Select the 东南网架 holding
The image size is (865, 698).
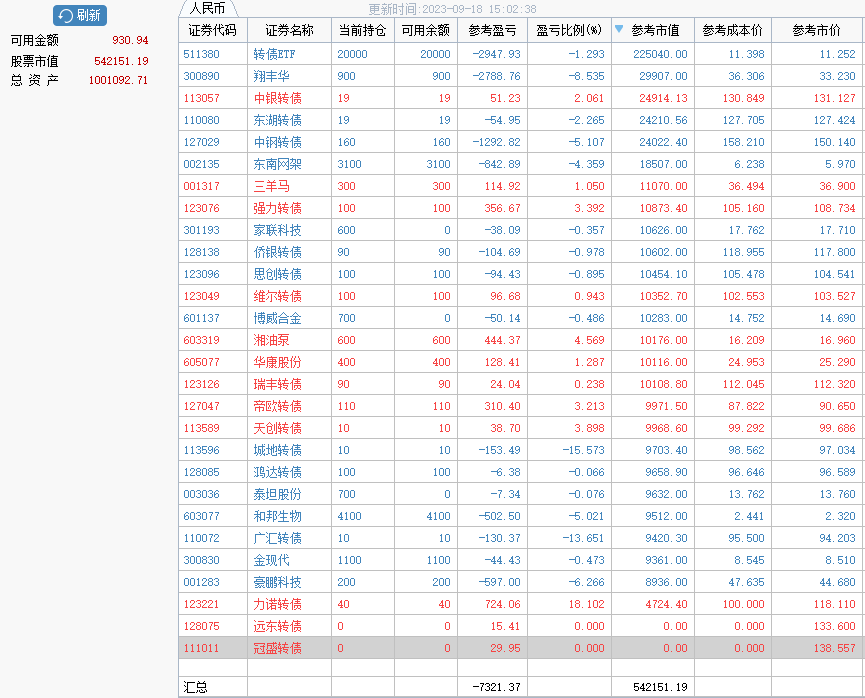click(277, 164)
